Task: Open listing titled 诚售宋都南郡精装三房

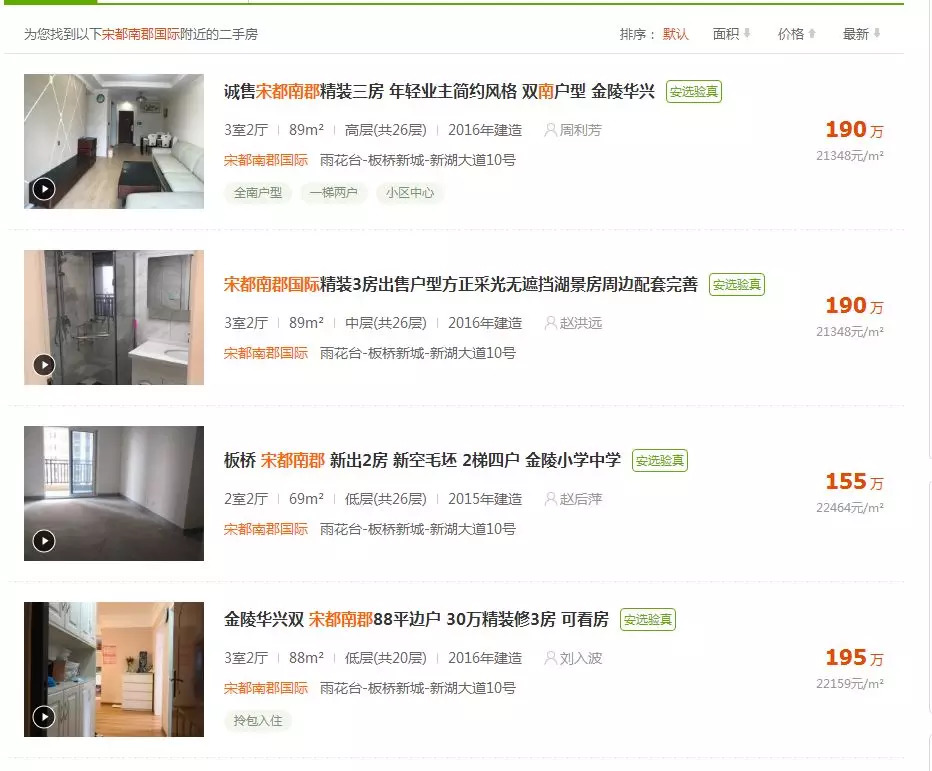Action: point(439,92)
